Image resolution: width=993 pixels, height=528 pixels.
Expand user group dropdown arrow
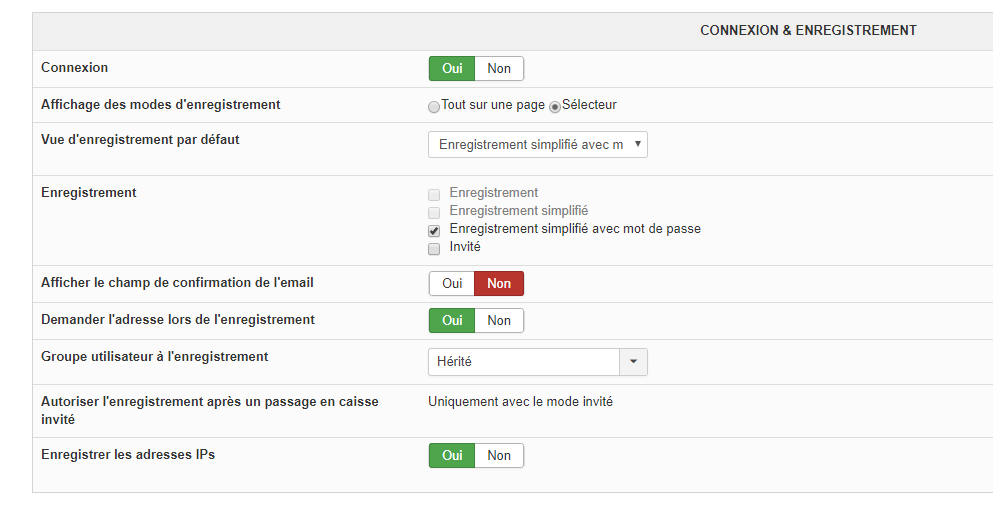tap(634, 362)
